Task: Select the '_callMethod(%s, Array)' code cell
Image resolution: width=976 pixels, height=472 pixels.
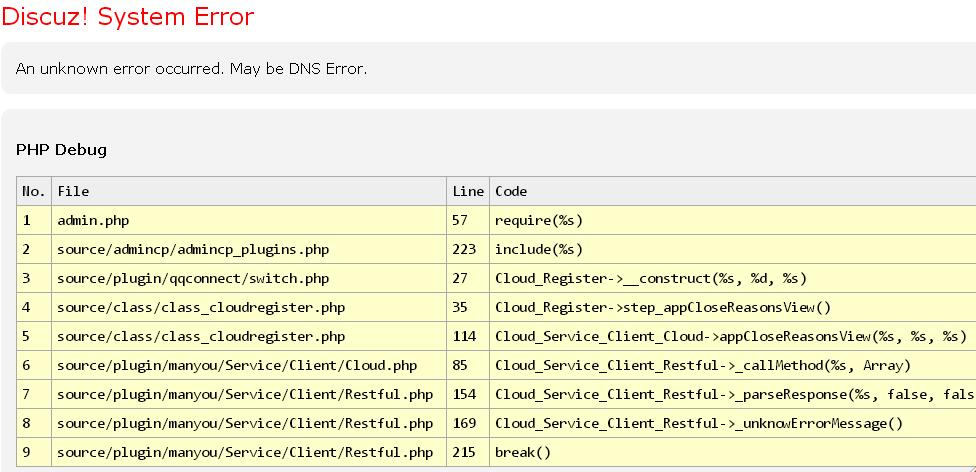Action: 733,366
